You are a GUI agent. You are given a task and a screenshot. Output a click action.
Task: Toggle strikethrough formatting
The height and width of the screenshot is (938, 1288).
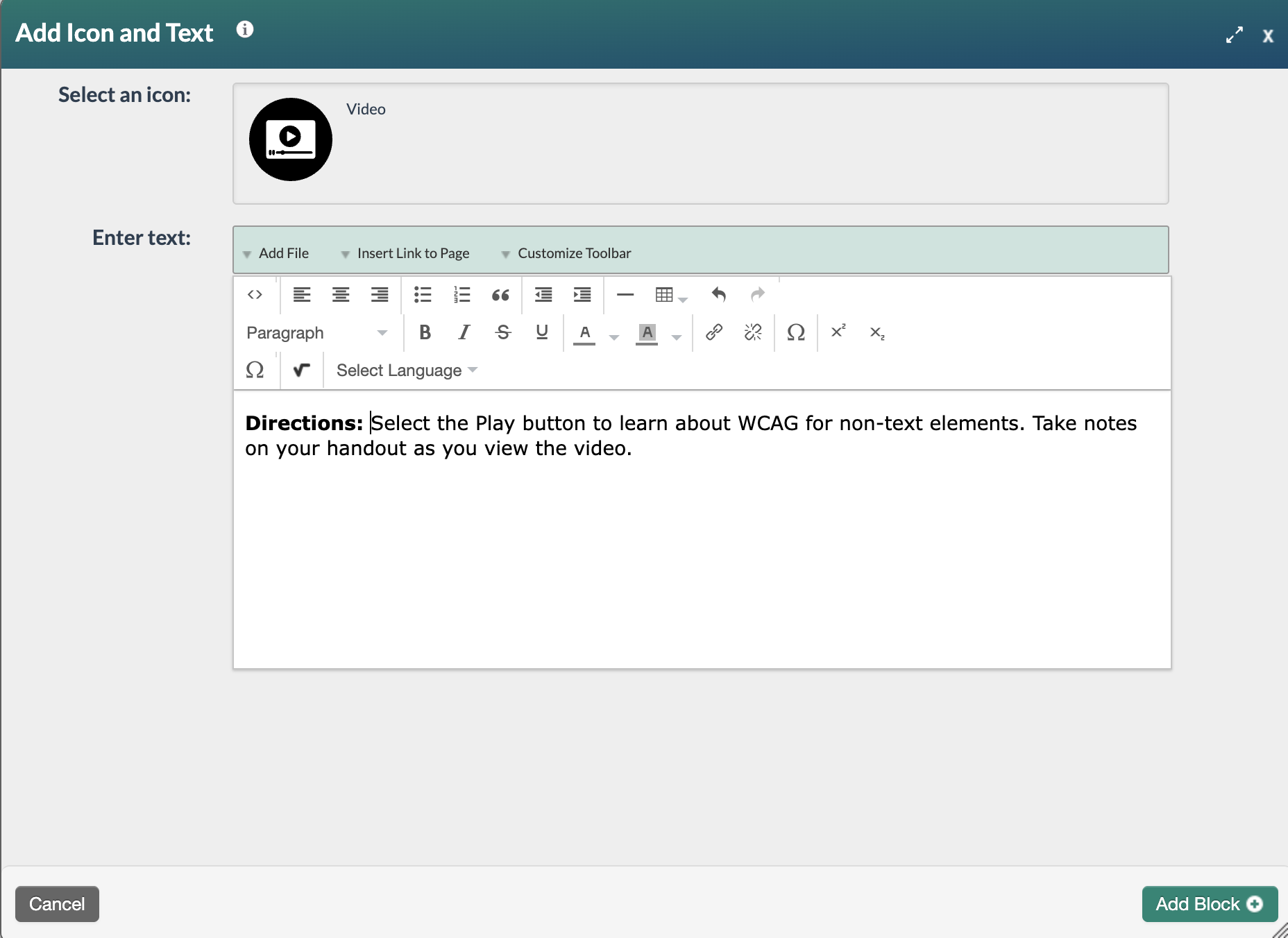[x=503, y=333]
